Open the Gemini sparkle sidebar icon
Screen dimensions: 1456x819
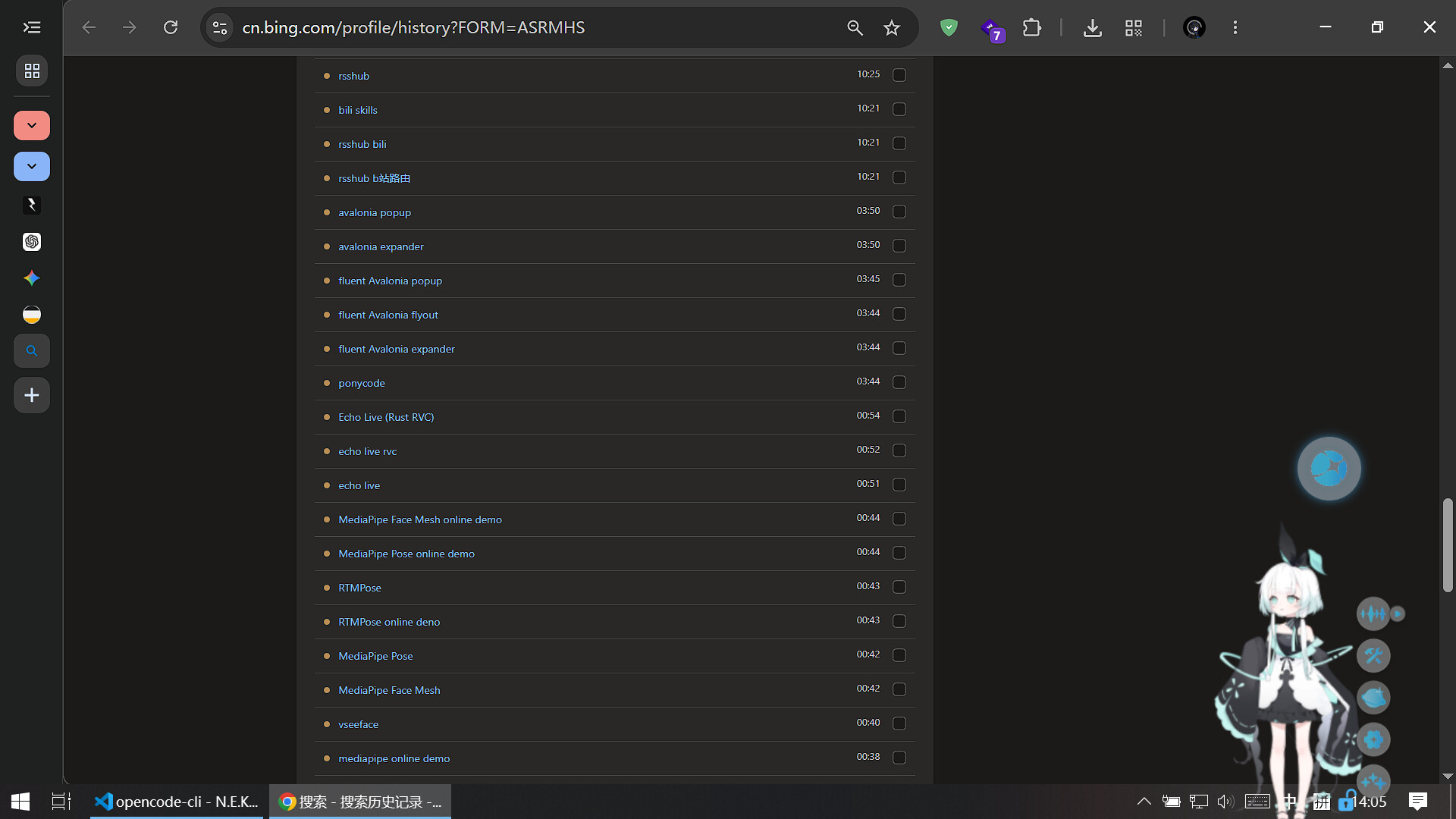point(32,278)
